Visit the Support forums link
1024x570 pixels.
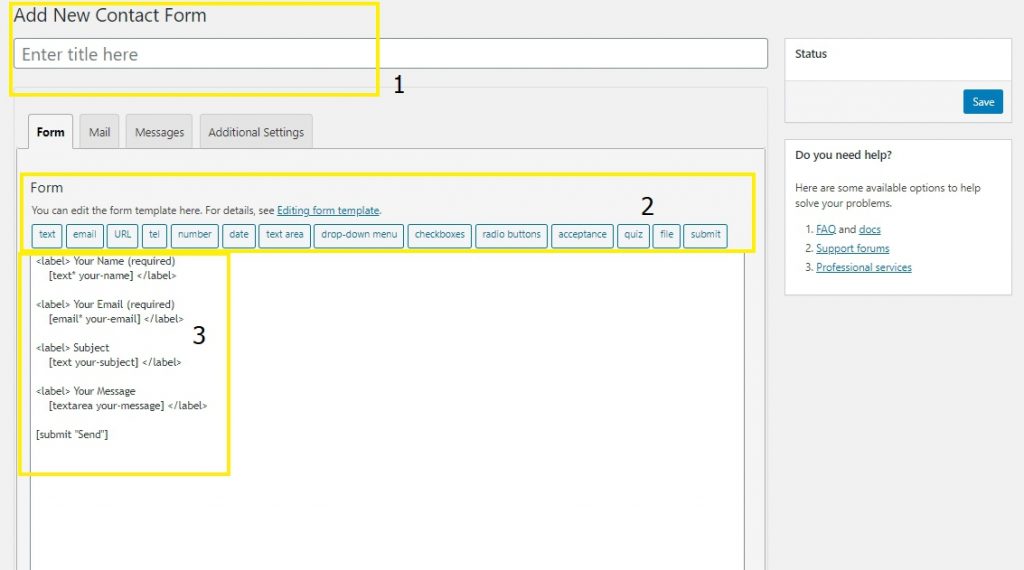(852, 249)
